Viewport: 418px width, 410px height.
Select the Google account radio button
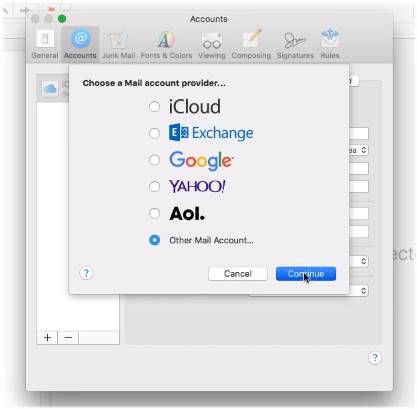154,160
